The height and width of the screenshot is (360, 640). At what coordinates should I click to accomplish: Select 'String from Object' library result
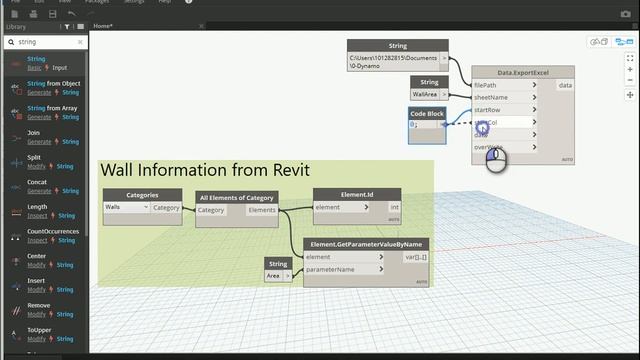pyautogui.click(x=46, y=88)
